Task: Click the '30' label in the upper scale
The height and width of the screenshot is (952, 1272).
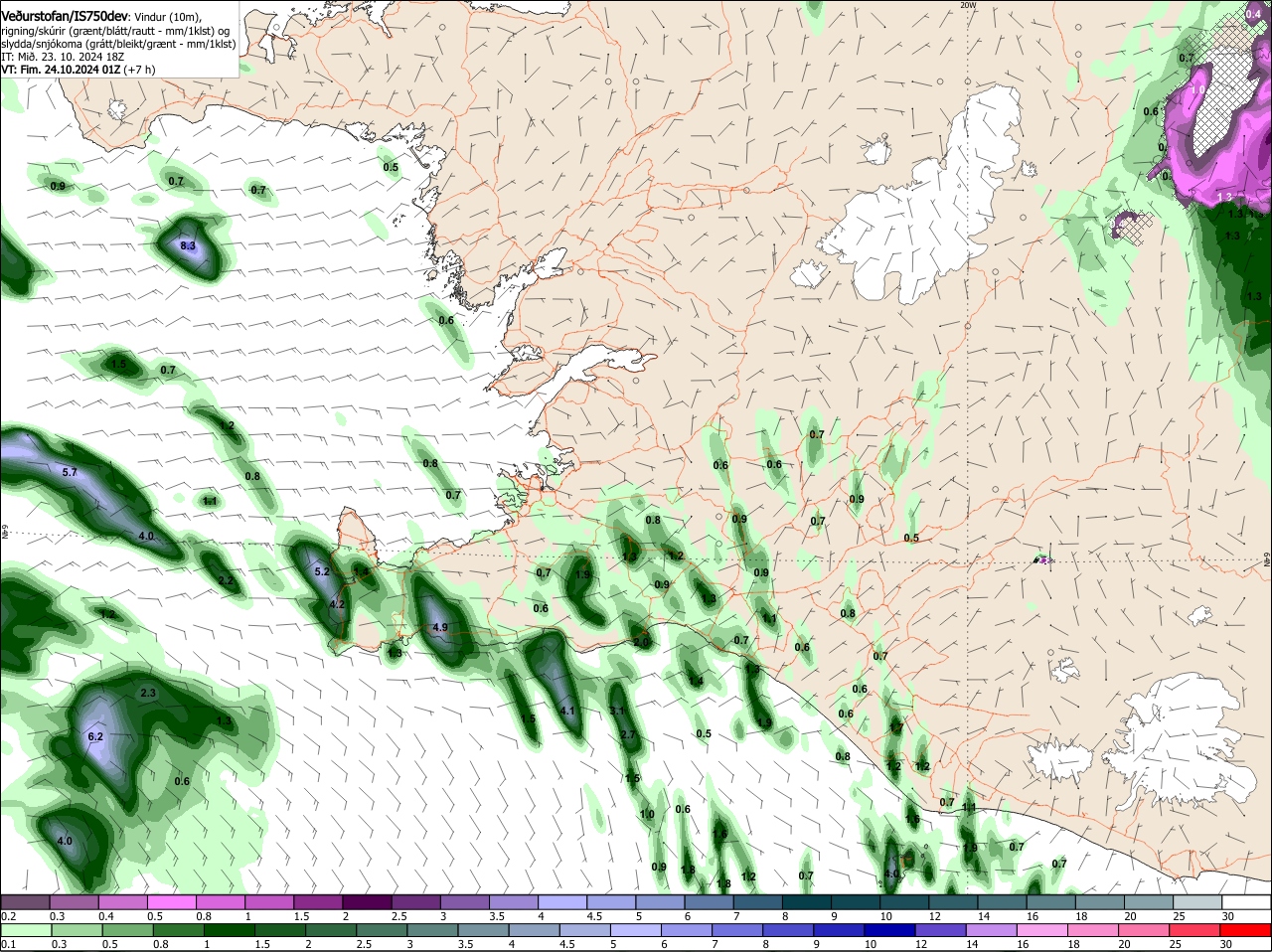Action: [1228, 915]
